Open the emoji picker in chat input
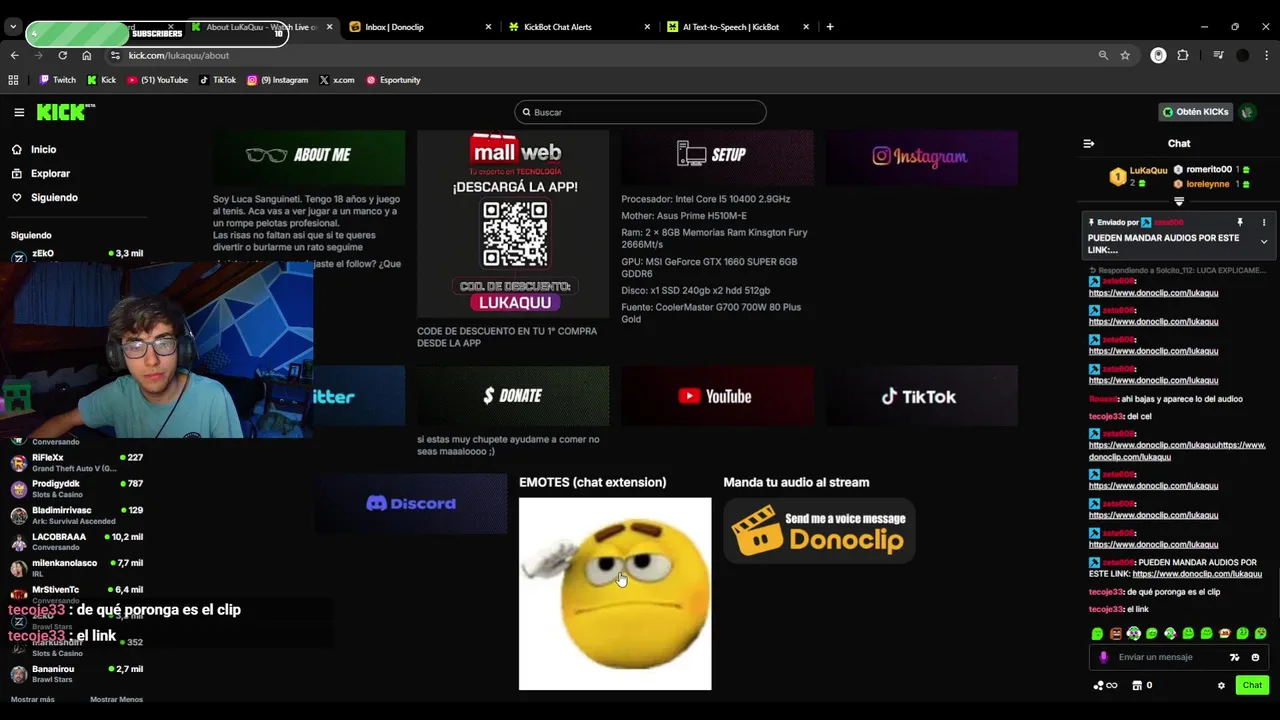Screen dimensions: 1280x720 (1255, 657)
